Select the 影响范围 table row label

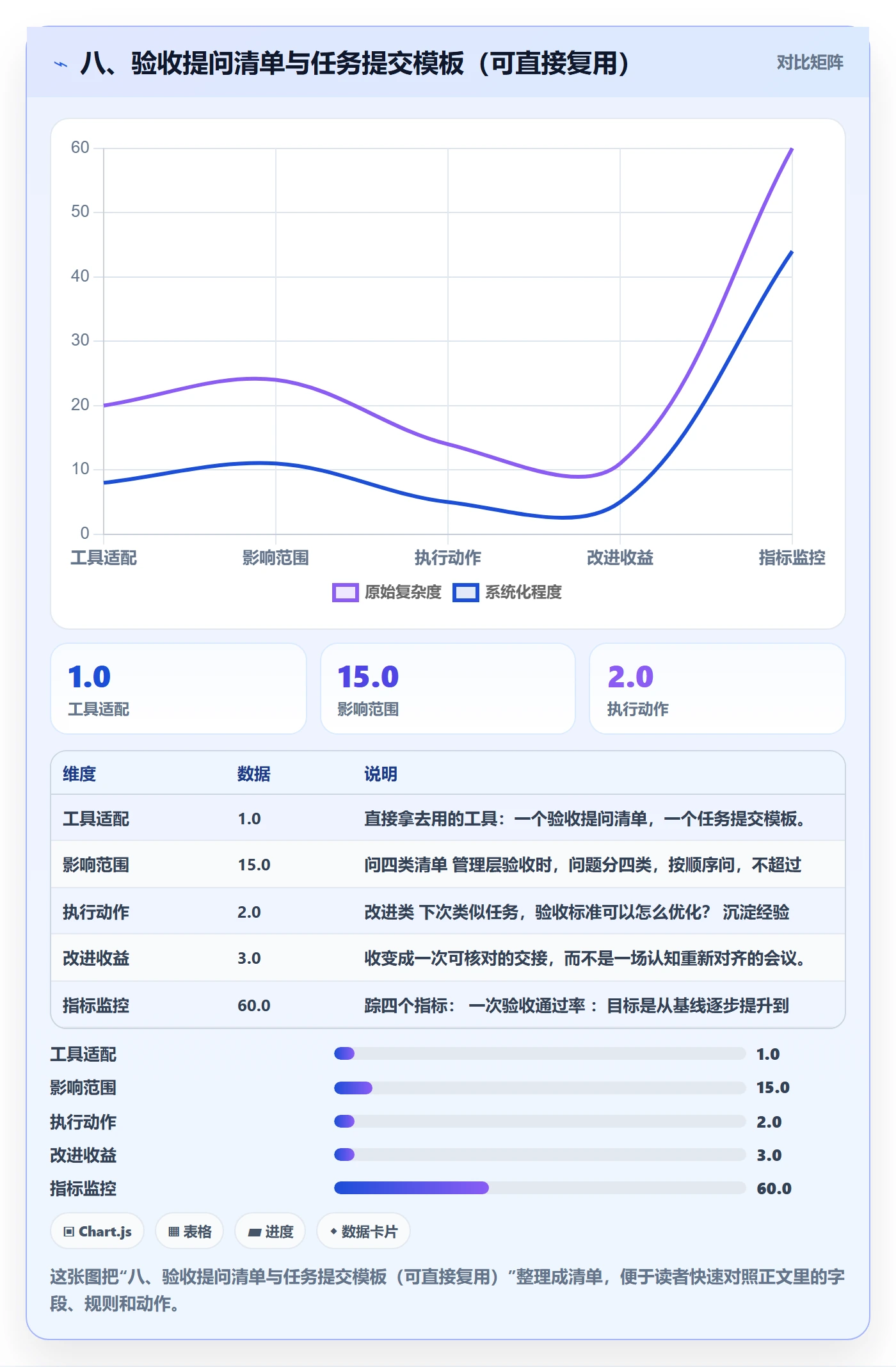(x=96, y=865)
